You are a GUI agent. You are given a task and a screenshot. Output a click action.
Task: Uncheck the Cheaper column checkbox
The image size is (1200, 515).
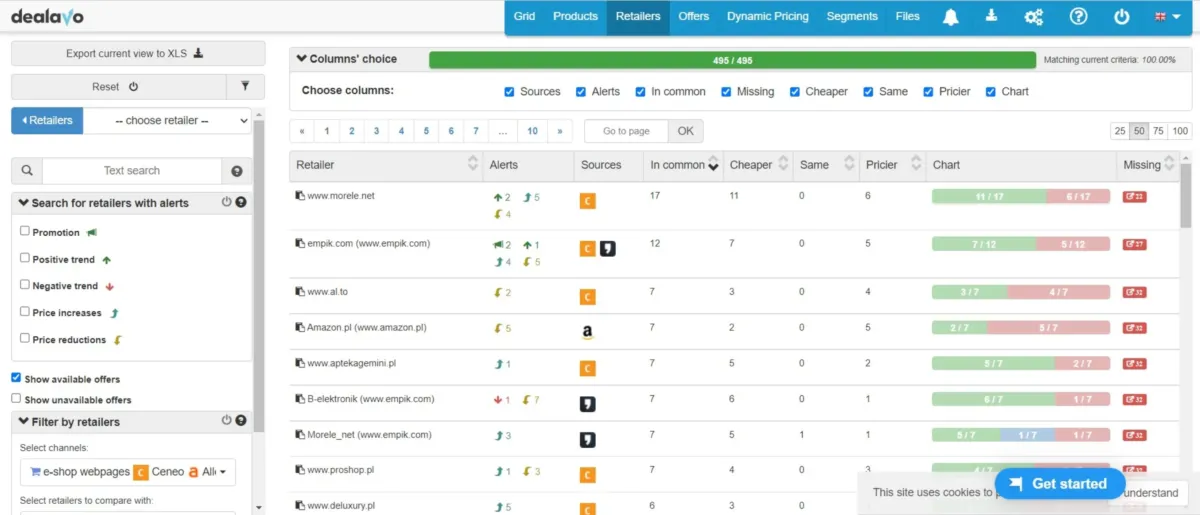(x=795, y=91)
